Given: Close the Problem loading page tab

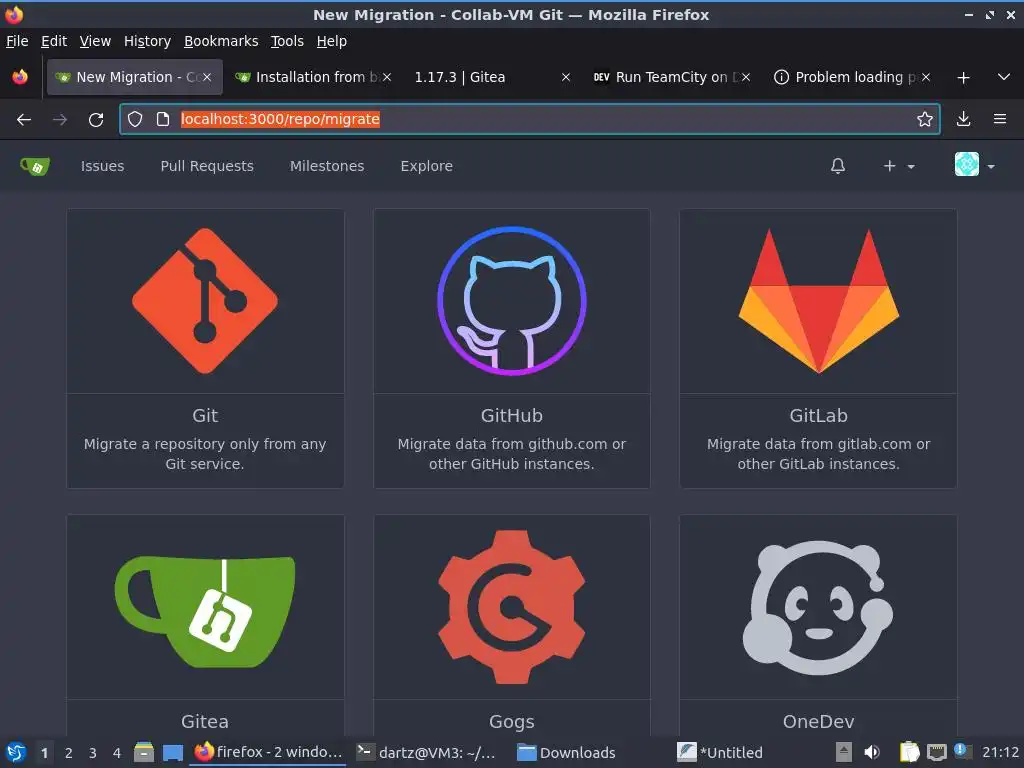Looking at the screenshot, I should (925, 77).
